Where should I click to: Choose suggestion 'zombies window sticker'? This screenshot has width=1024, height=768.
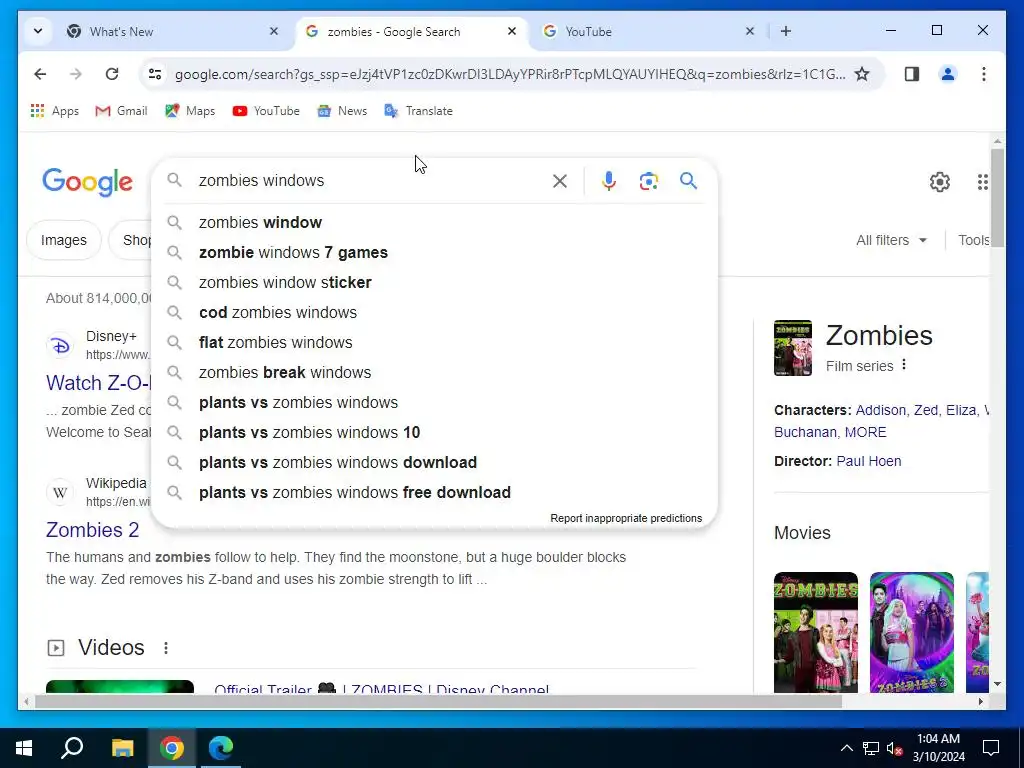434,283
